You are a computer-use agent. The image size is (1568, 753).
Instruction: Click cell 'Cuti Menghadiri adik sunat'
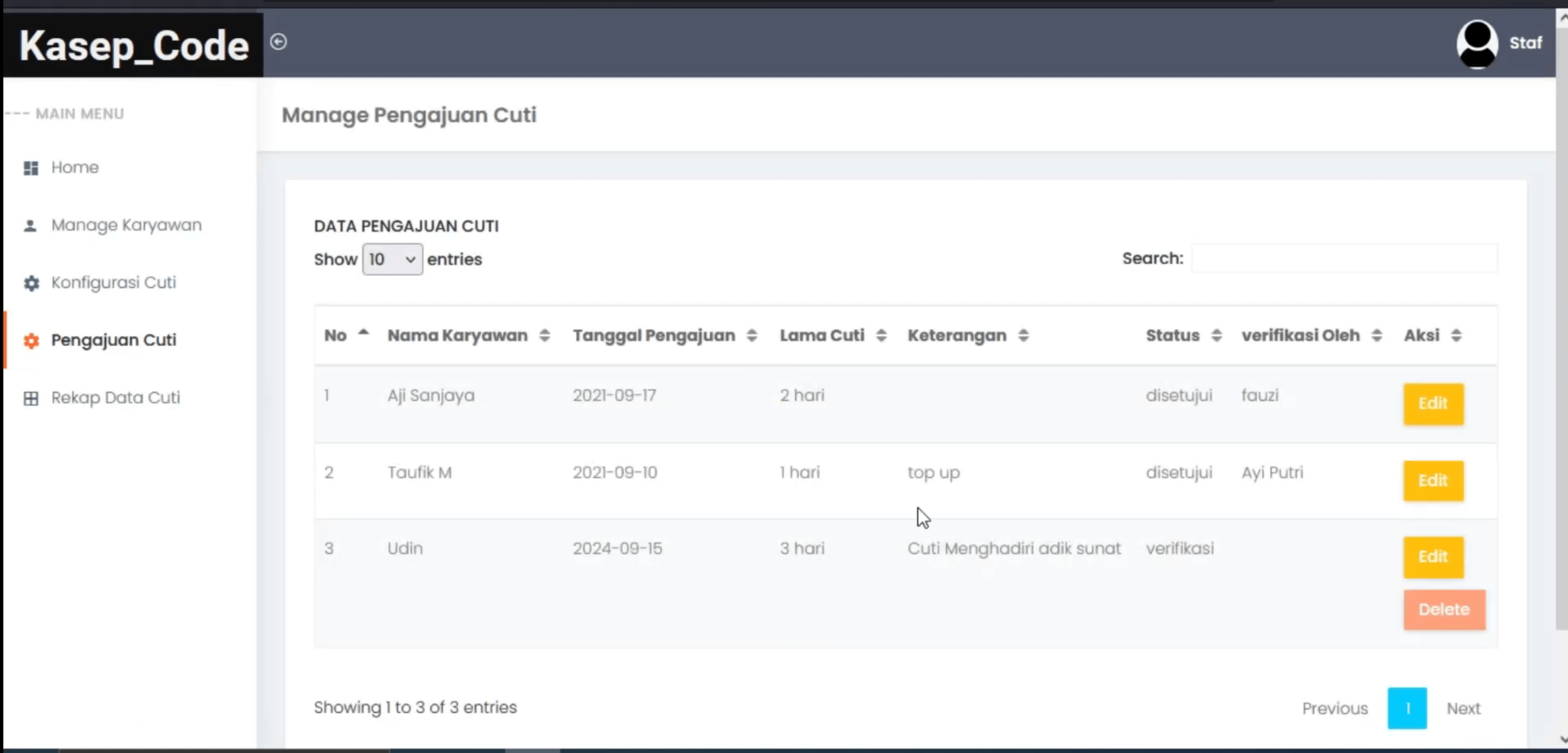(x=1014, y=549)
